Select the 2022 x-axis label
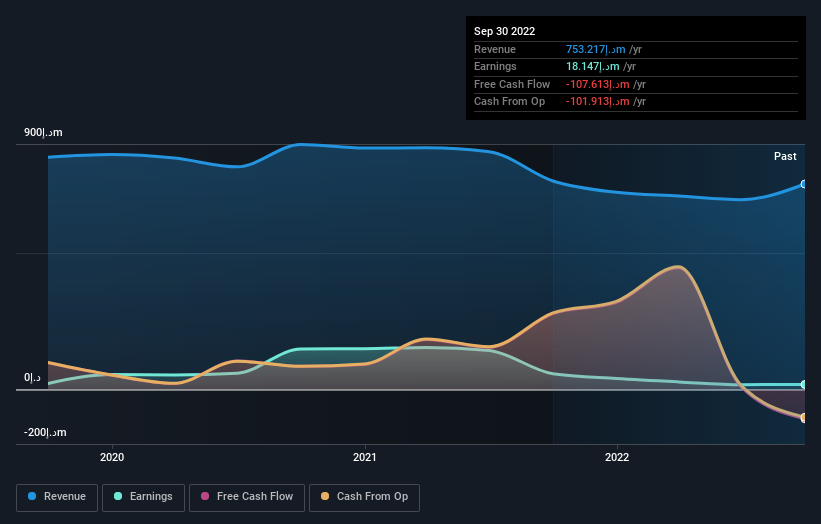Viewport: 821px width, 524px height. click(617, 457)
